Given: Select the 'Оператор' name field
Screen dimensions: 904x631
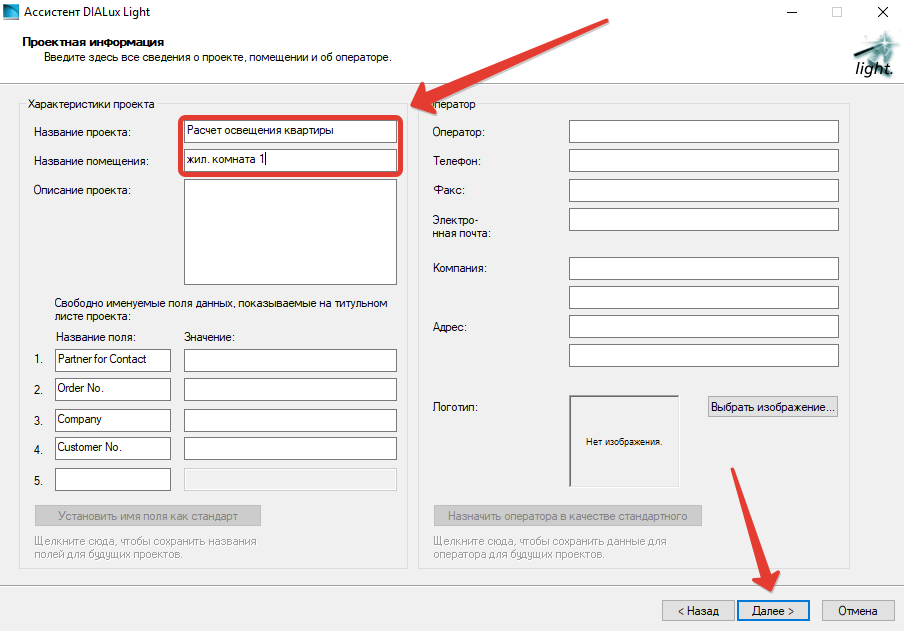Looking at the screenshot, I should 703,132.
